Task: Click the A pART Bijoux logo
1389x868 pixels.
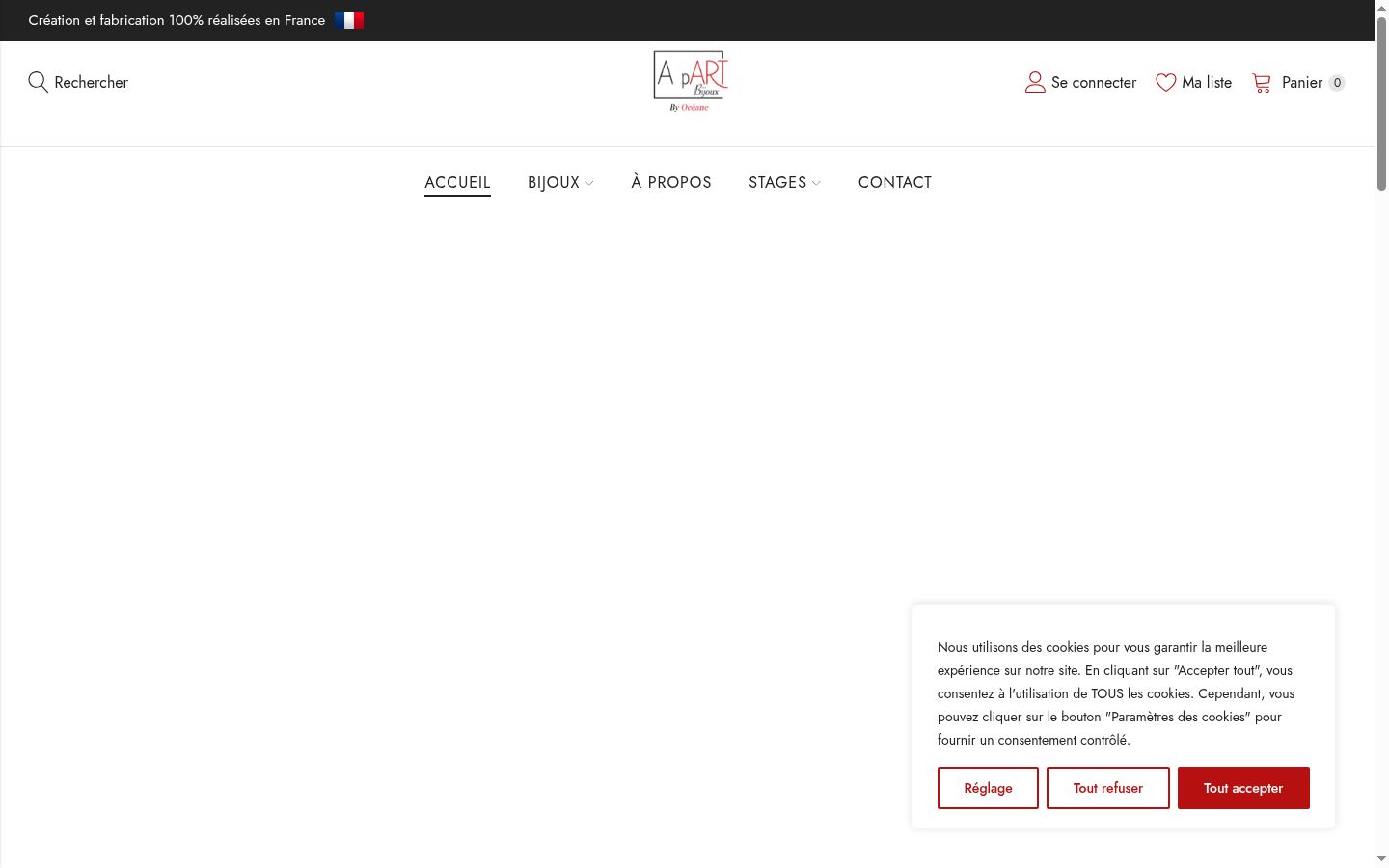Action: click(691, 81)
